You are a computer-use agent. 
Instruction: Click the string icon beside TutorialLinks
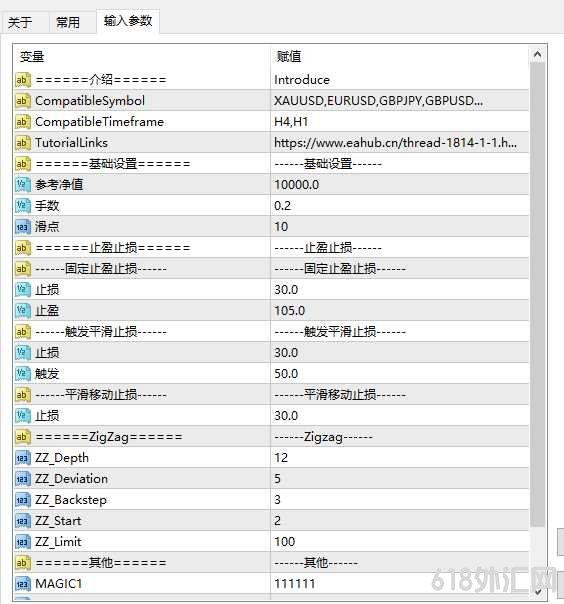tap(23, 143)
